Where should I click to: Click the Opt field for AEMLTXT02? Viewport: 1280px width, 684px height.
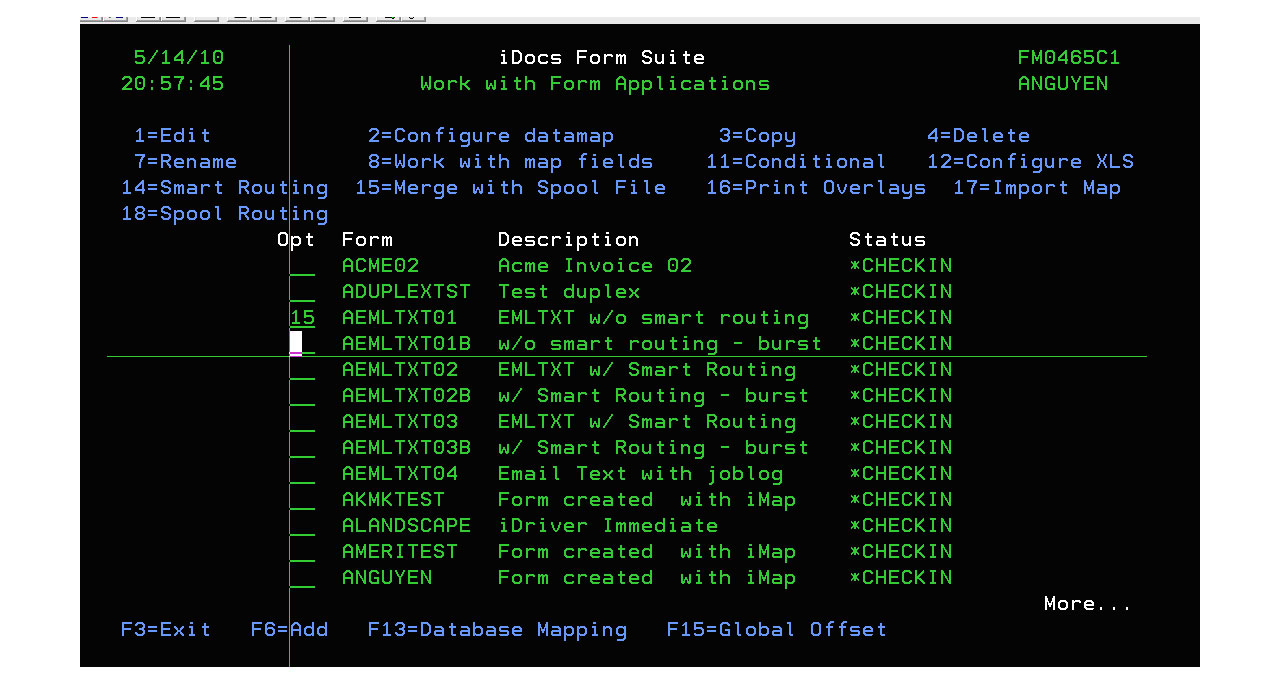point(302,371)
